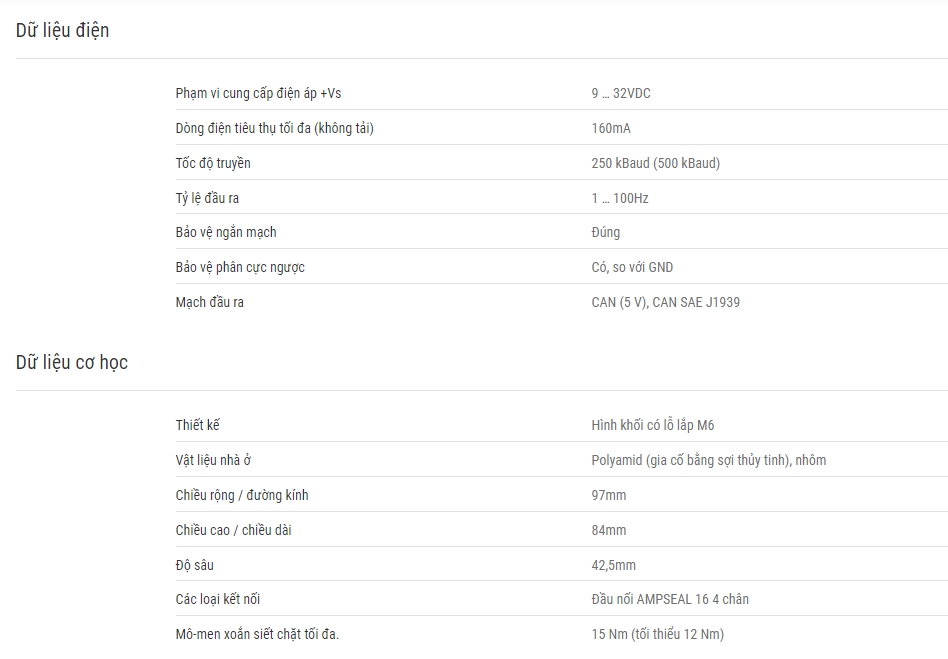948x659 pixels.
Task: Select the 'Phạm vi cung cấp điện áp +Vs' label
Action: 258,93
